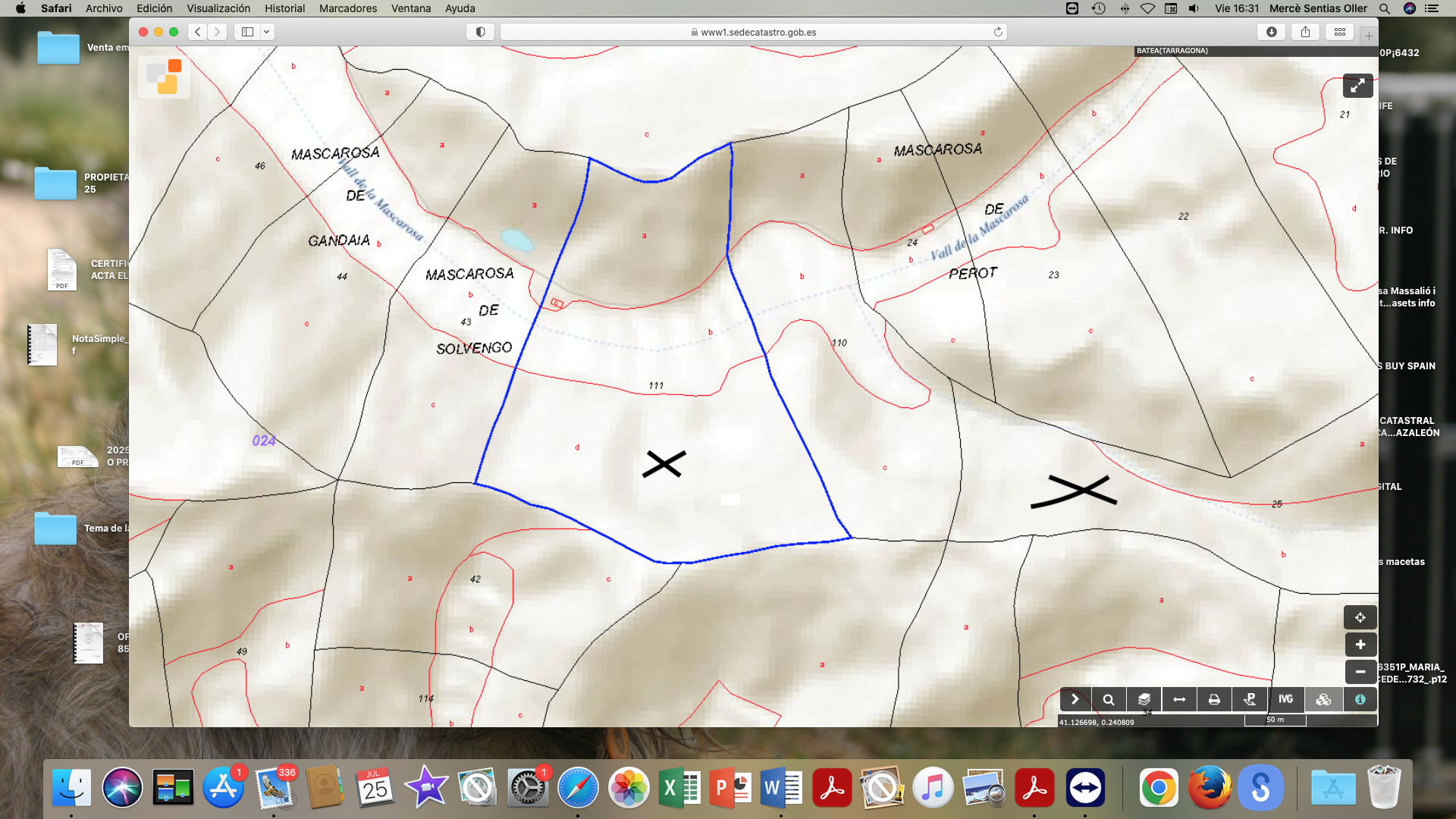Viewport: 1456px width, 819px height.
Task: Zoom out the map with minus button
Action: pos(1360,672)
